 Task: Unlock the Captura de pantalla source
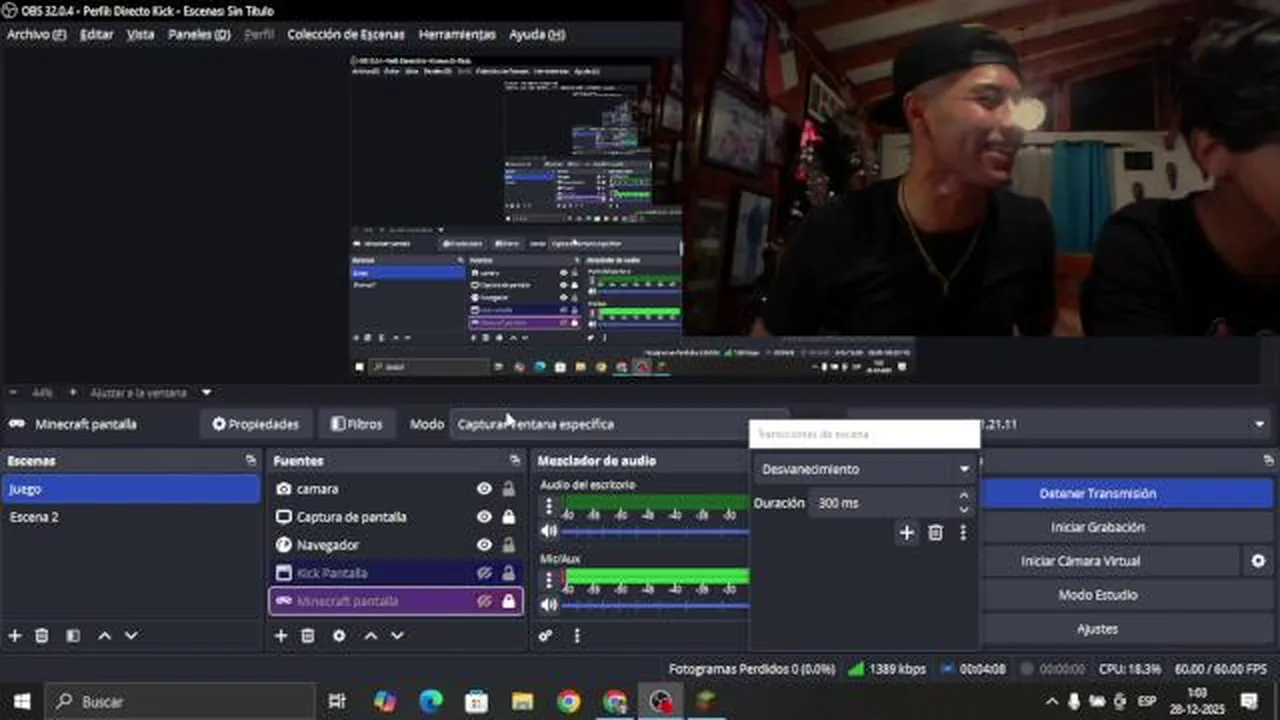pos(508,517)
